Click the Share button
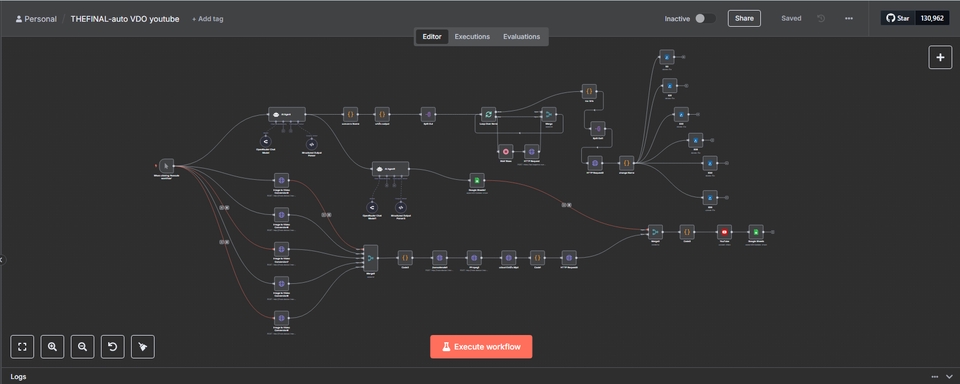Viewport: 960px width, 384px height. coord(744,18)
